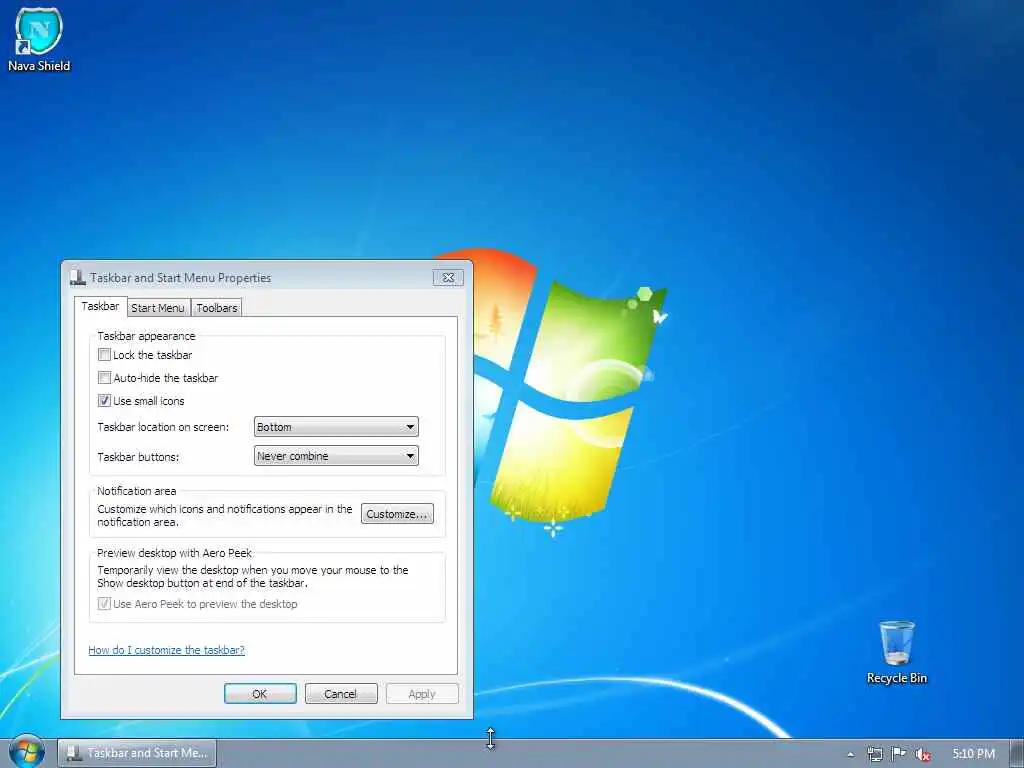The image size is (1024, 768).
Task: Show hidden tray icons arrow
Action: coord(850,754)
